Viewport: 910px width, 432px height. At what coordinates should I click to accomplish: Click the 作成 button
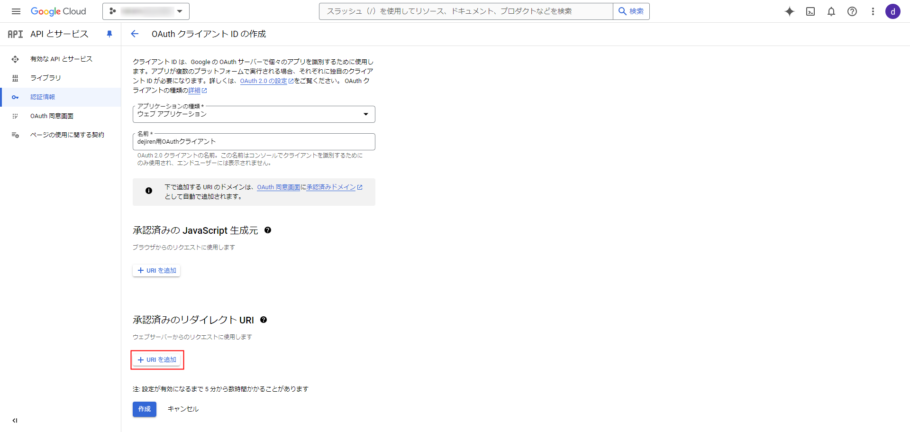(x=144, y=408)
